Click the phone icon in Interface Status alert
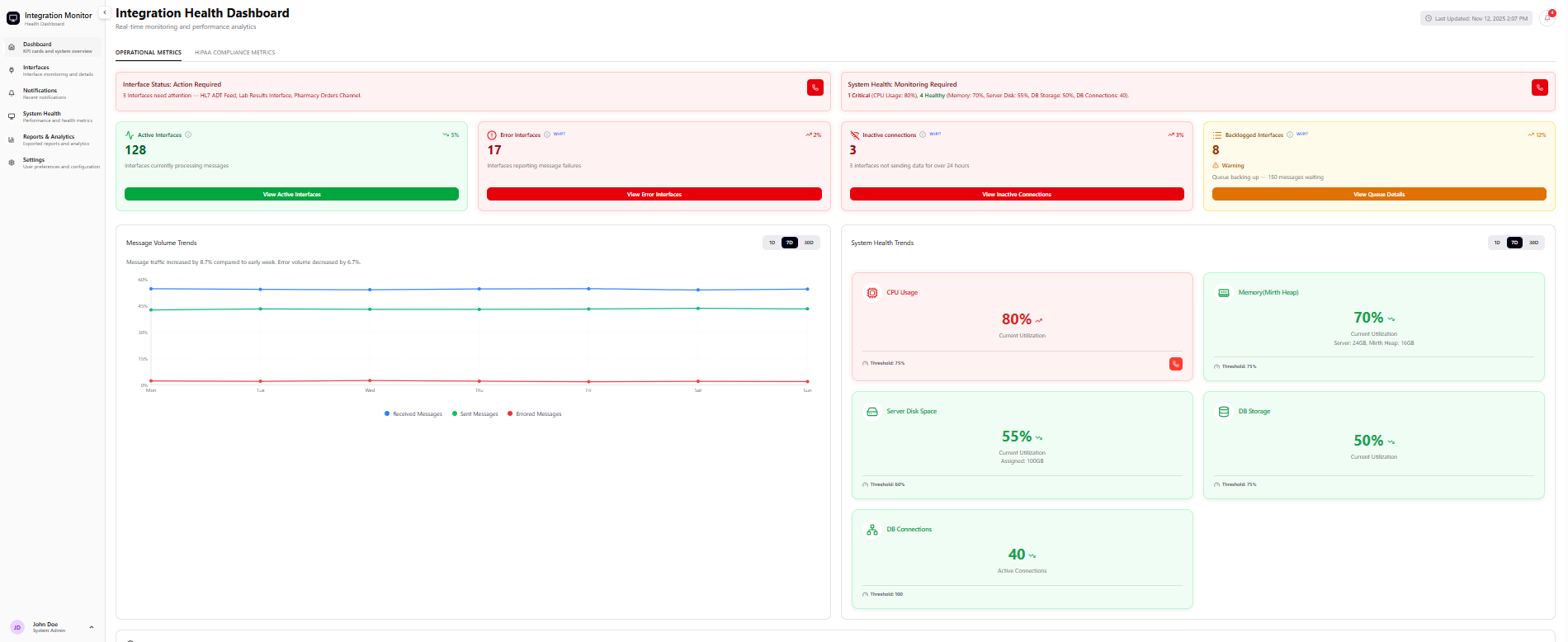 click(x=815, y=87)
